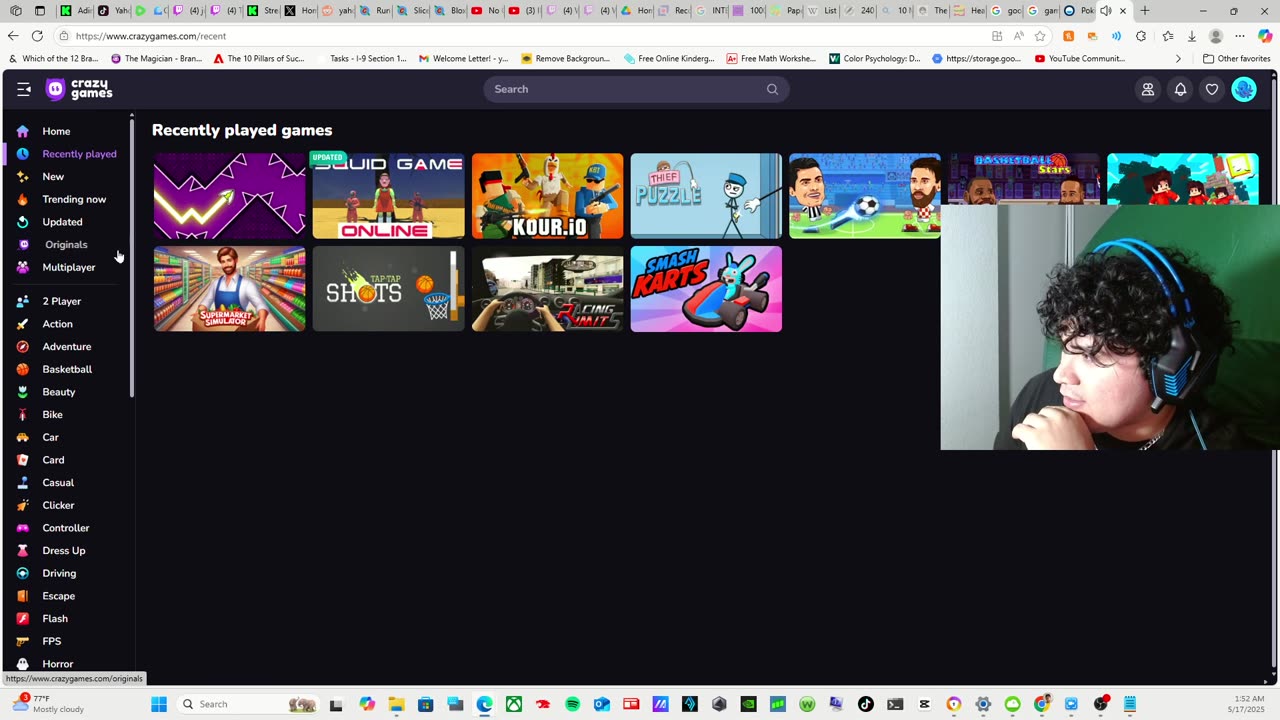Open the New games category

[53, 176]
